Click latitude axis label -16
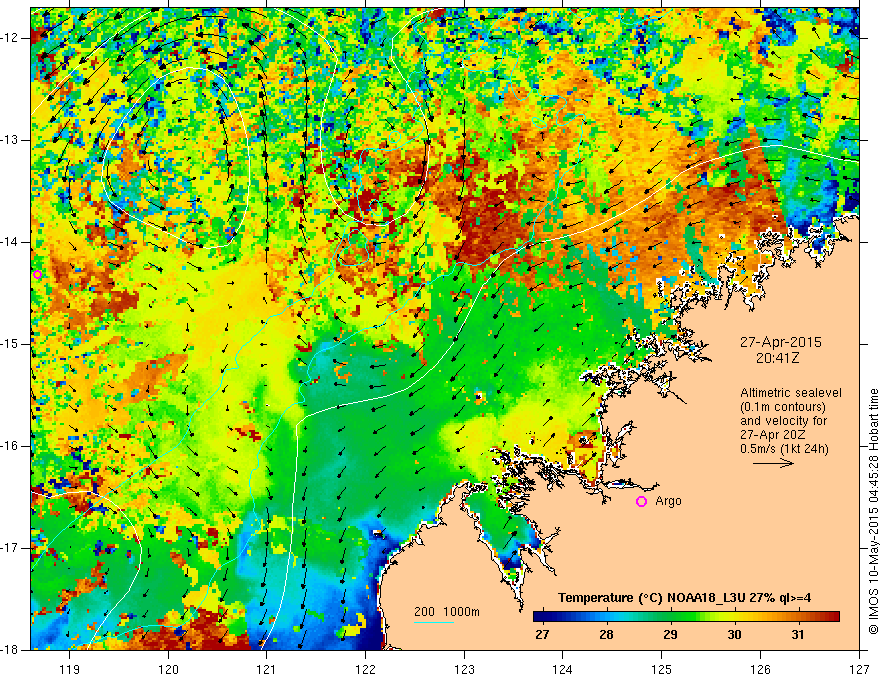880x680 pixels. click(10, 446)
